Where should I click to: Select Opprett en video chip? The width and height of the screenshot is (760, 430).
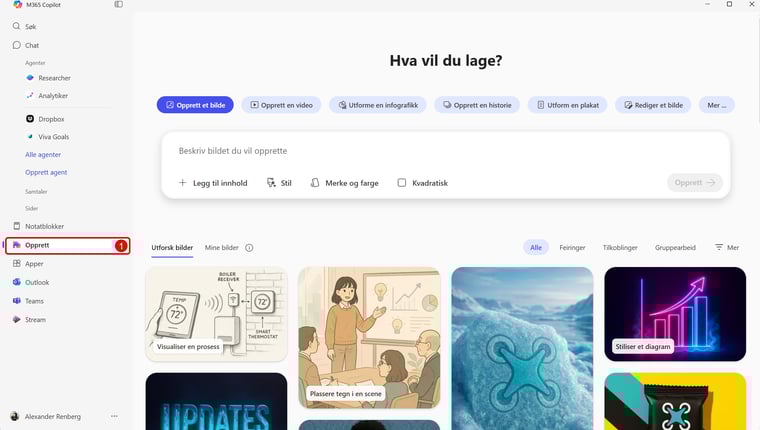282,105
